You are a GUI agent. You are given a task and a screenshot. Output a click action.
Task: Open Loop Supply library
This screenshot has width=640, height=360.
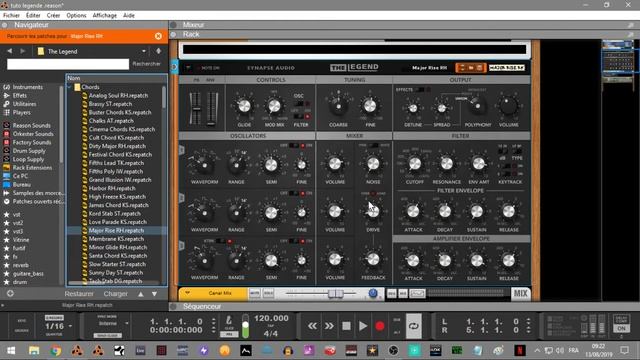coord(28,159)
